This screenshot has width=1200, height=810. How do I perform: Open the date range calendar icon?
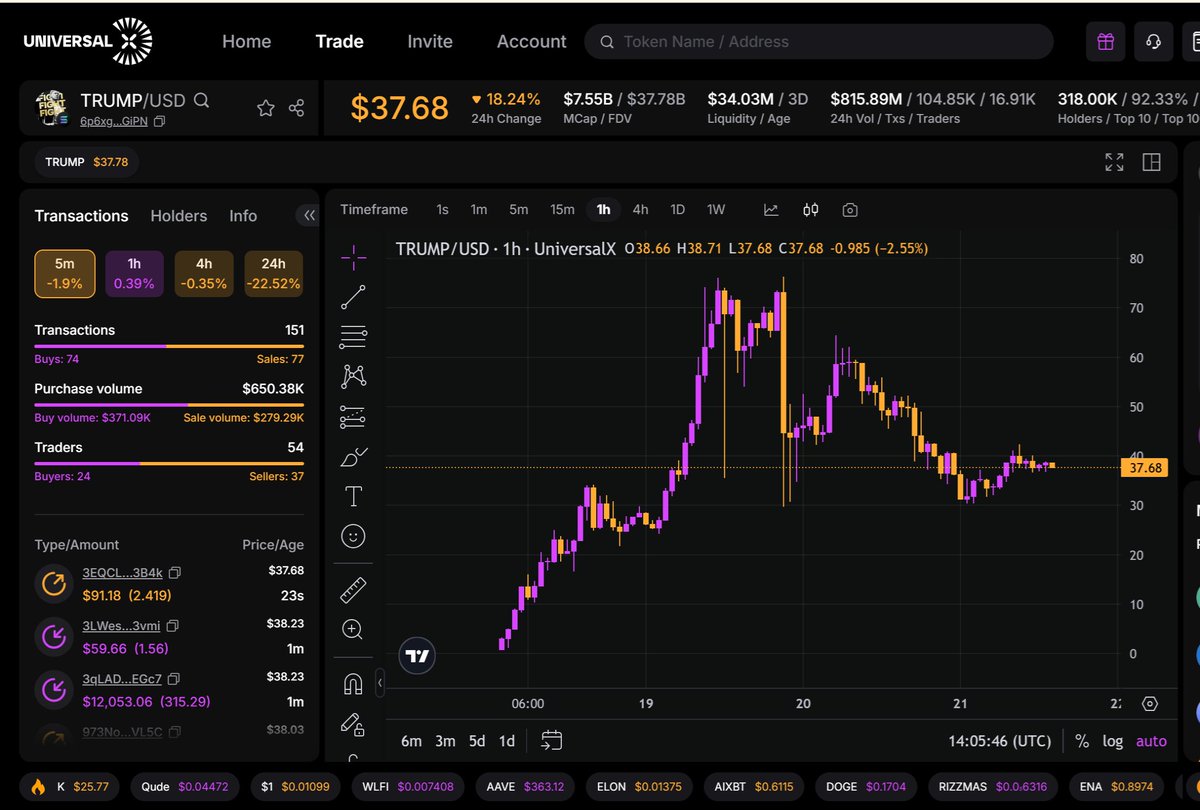(x=552, y=741)
